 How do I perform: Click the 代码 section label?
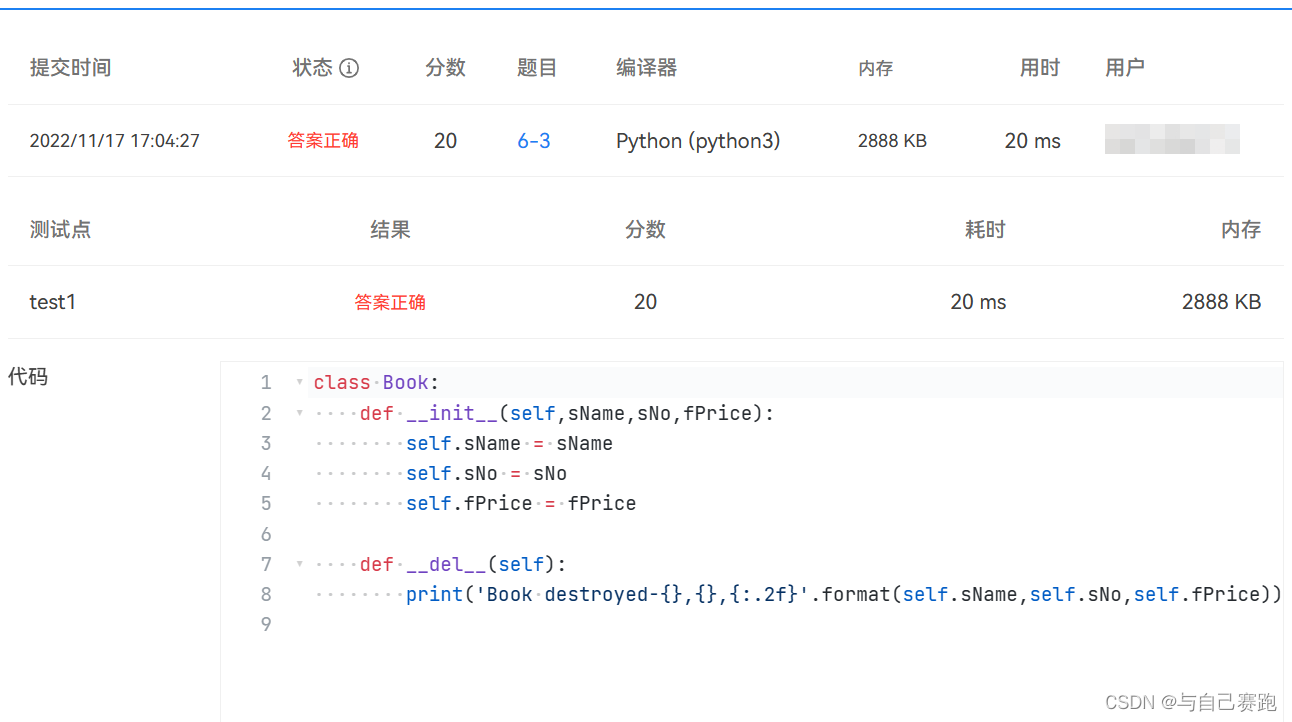pyautogui.click(x=28, y=376)
